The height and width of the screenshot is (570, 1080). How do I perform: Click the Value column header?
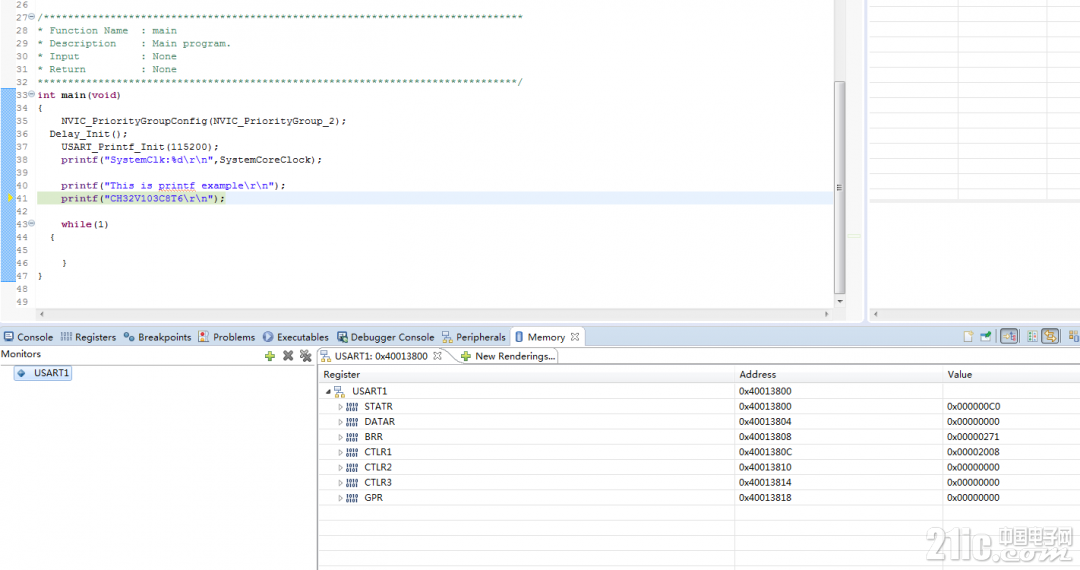1011,374
